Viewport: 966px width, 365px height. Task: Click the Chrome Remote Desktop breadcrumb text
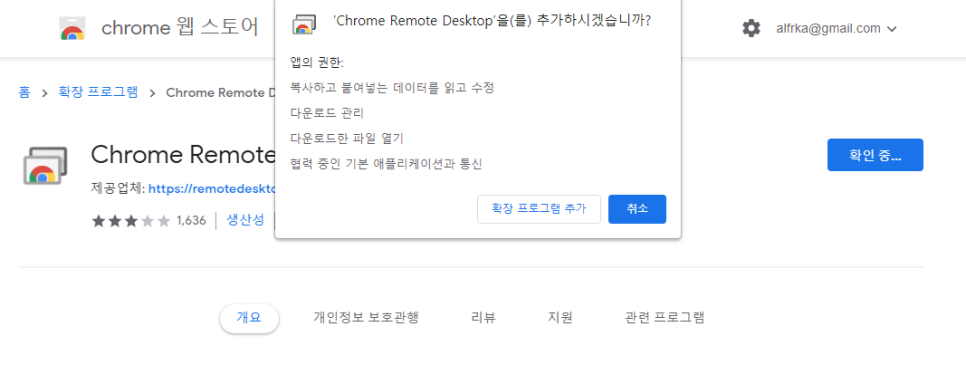coord(220,92)
